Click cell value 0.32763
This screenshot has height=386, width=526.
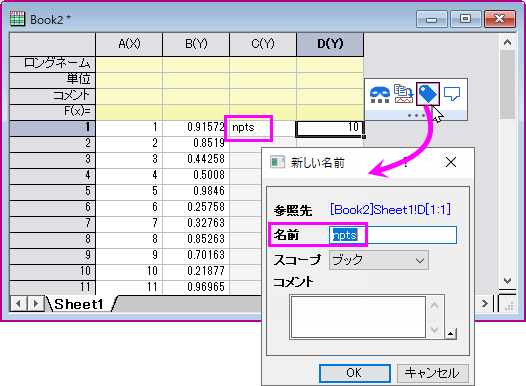pos(196,223)
